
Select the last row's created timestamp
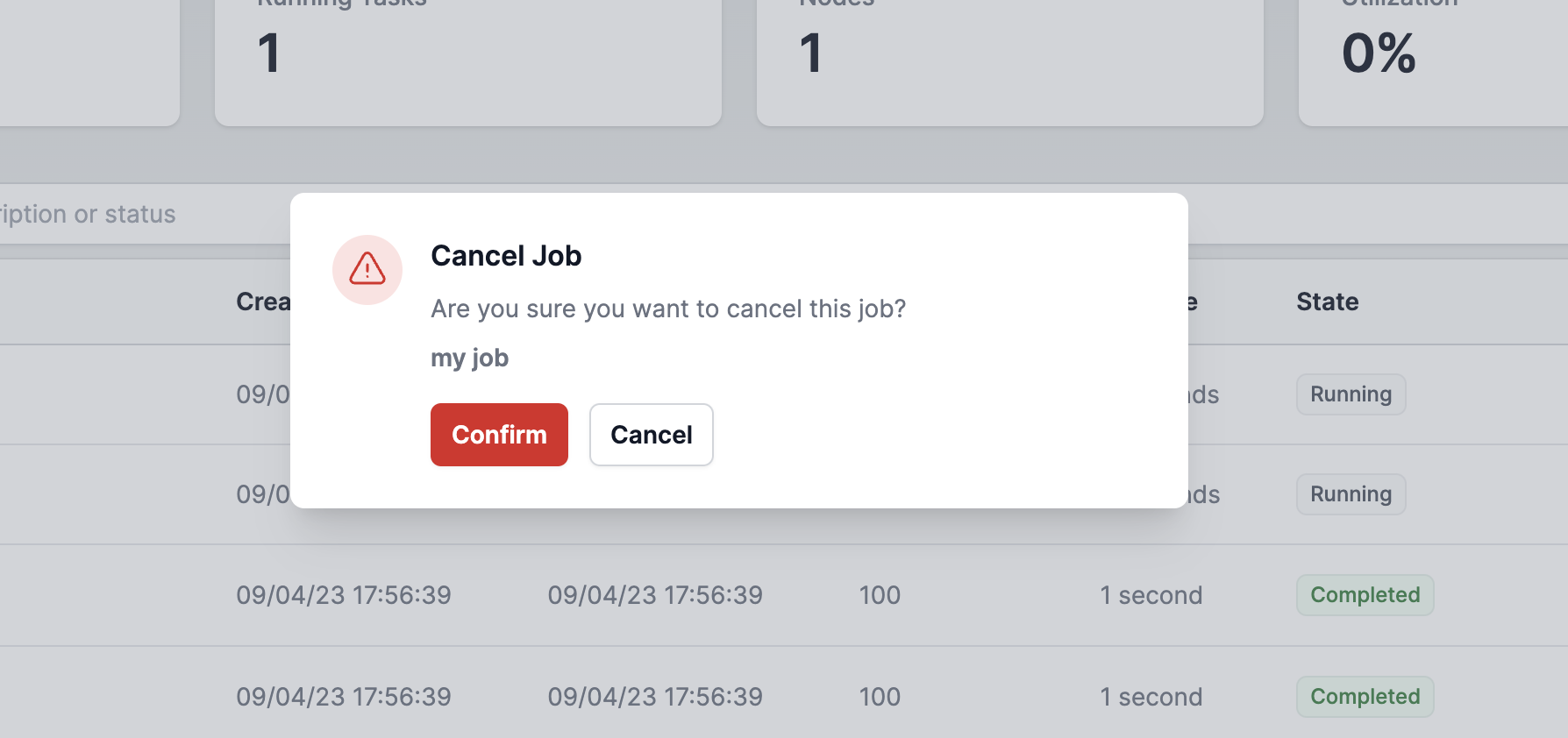[x=344, y=697]
